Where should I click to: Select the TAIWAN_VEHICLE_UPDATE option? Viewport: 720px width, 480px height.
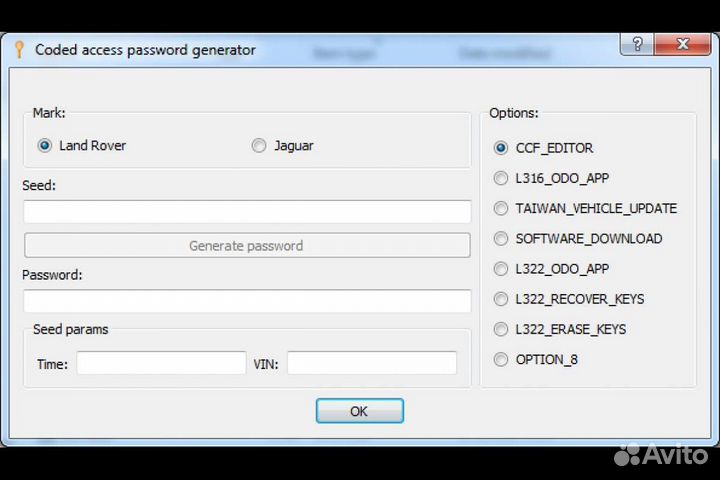coord(501,209)
